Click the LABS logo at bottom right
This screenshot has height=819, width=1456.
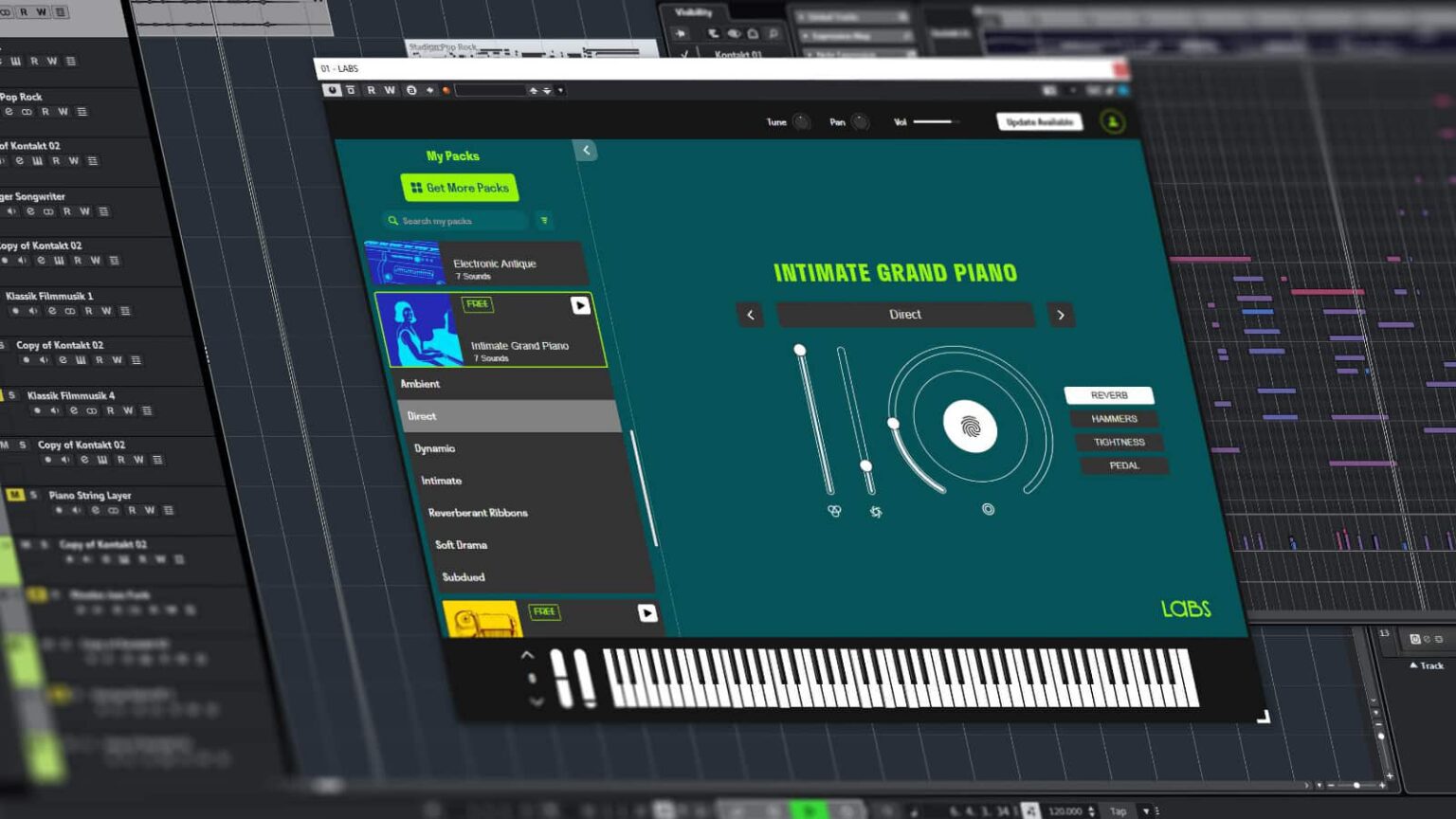click(1187, 610)
